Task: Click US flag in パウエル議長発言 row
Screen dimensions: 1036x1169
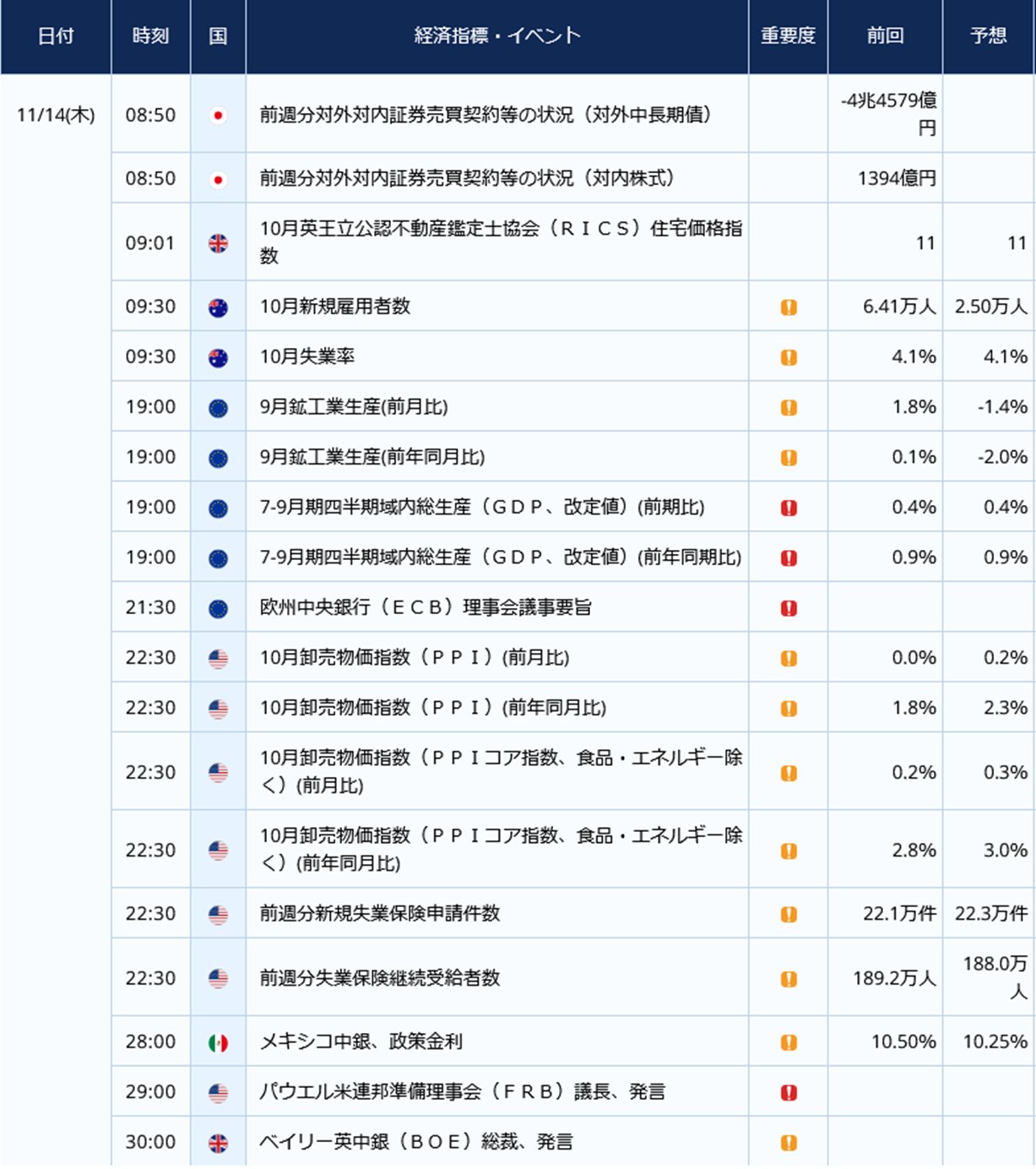Action: 218,1093
